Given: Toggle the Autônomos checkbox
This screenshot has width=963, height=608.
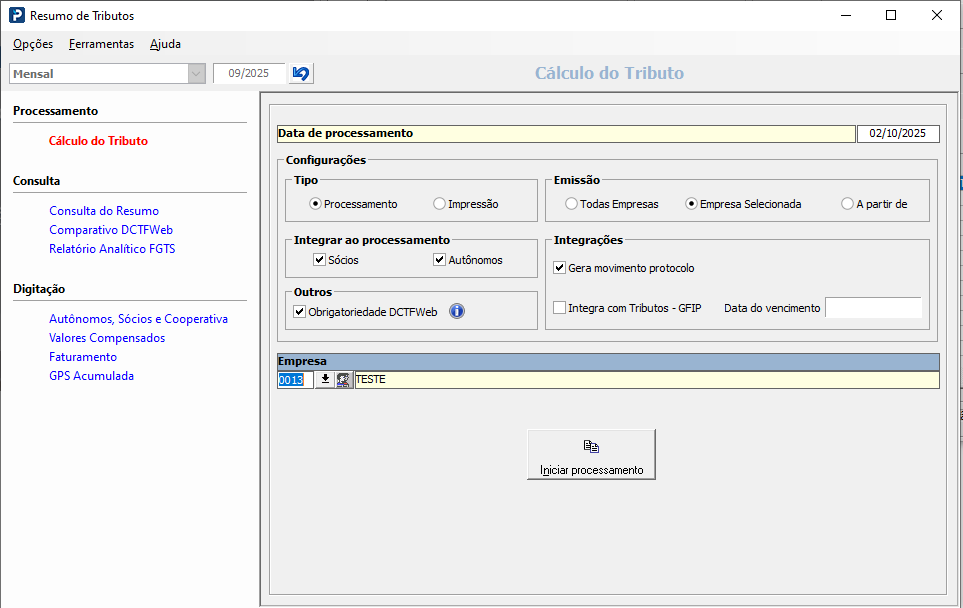Looking at the screenshot, I should (439, 260).
